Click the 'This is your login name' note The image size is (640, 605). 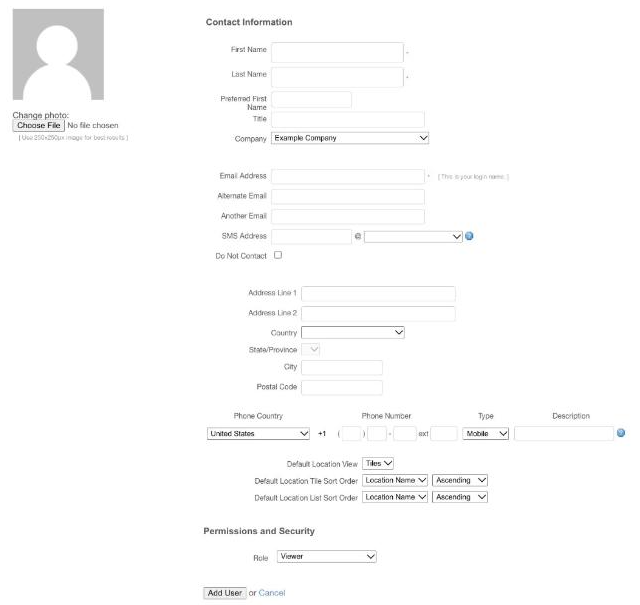(473, 177)
